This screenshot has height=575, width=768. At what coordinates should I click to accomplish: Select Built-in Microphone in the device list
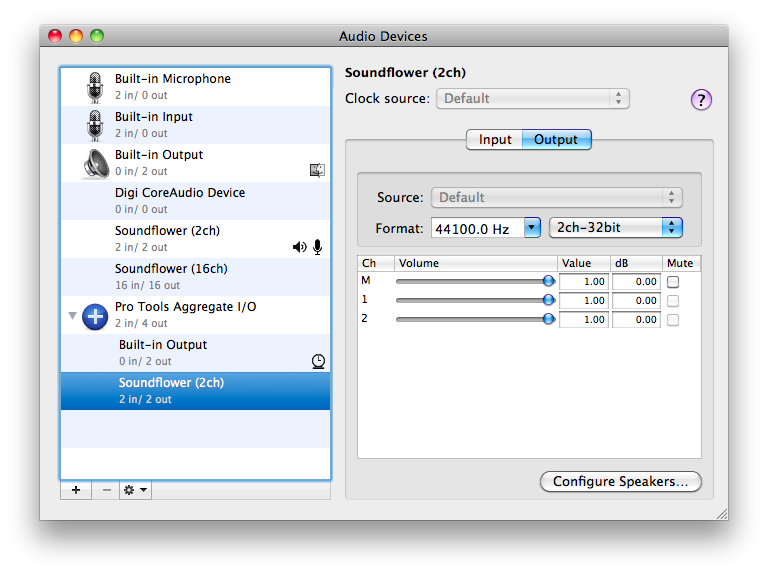[195, 87]
